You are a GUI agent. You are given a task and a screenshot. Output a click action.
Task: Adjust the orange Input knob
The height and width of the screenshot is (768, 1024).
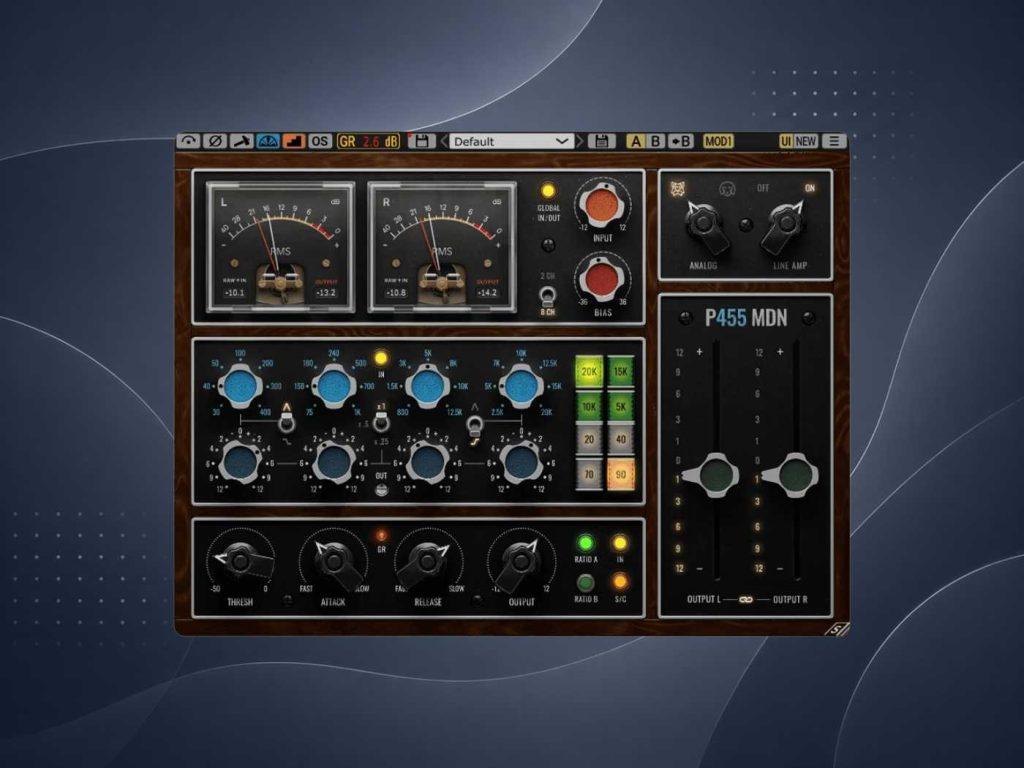pyautogui.click(x=602, y=206)
